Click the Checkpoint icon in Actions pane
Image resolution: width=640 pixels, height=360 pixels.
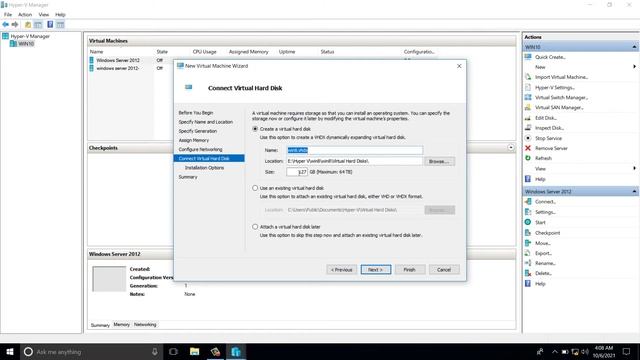[x=528, y=233]
